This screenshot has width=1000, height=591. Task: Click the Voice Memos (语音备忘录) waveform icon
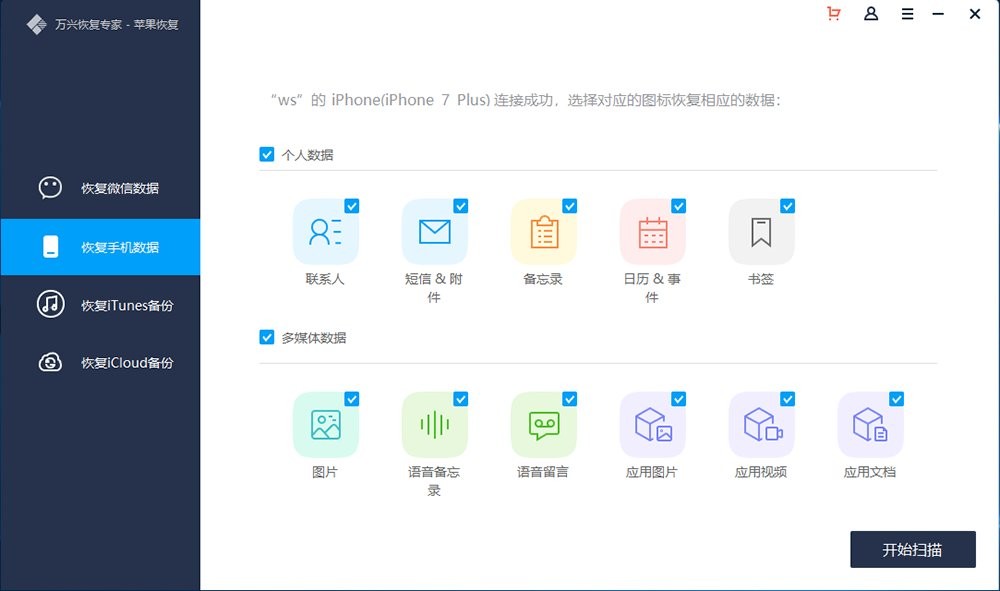[434, 425]
